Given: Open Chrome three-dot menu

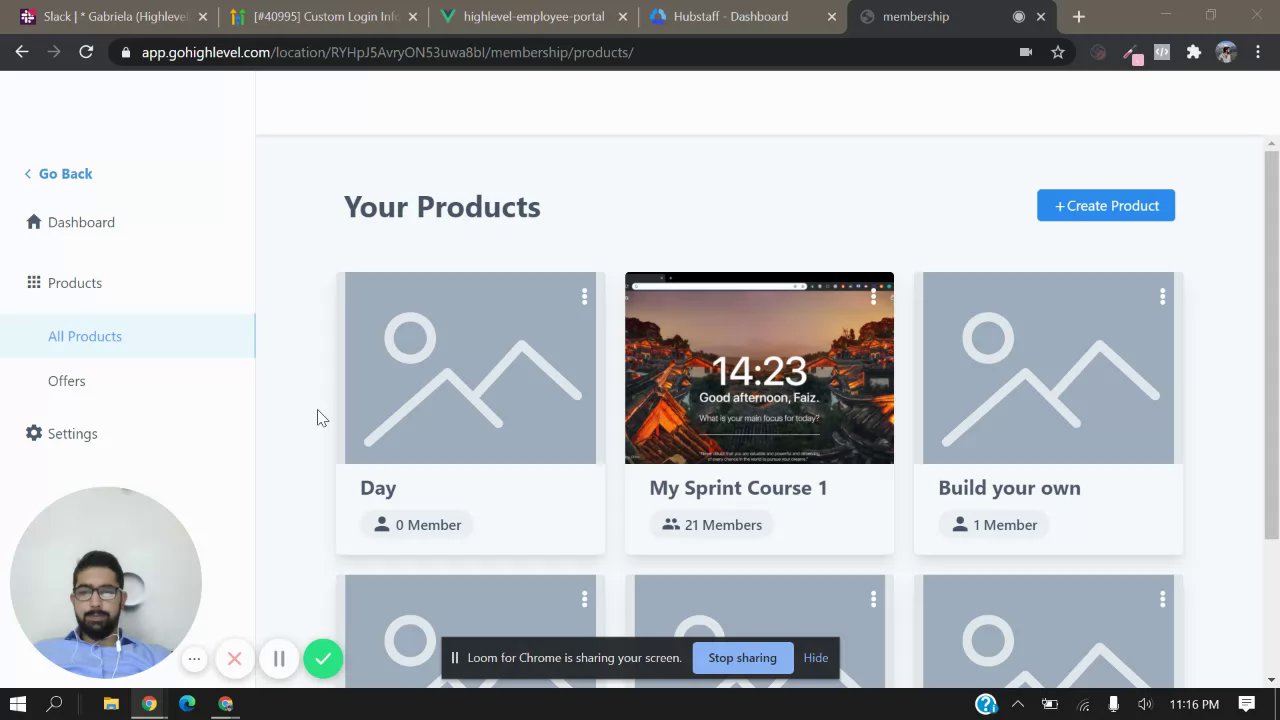Looking at the screenshot, I should coord(1258,52).
